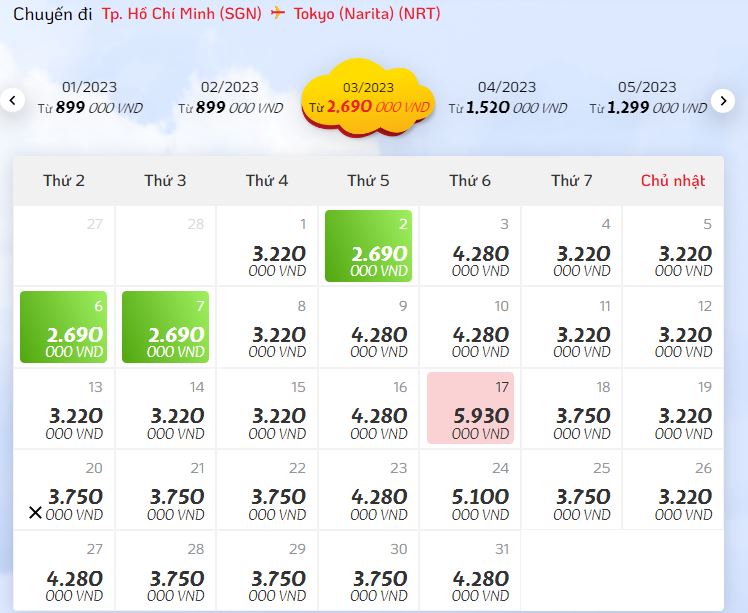Image resolution: width=748 pixels, height=613 pixels.
Task: Choose March 21 fare 3.750
Action: tap(166, 490)
